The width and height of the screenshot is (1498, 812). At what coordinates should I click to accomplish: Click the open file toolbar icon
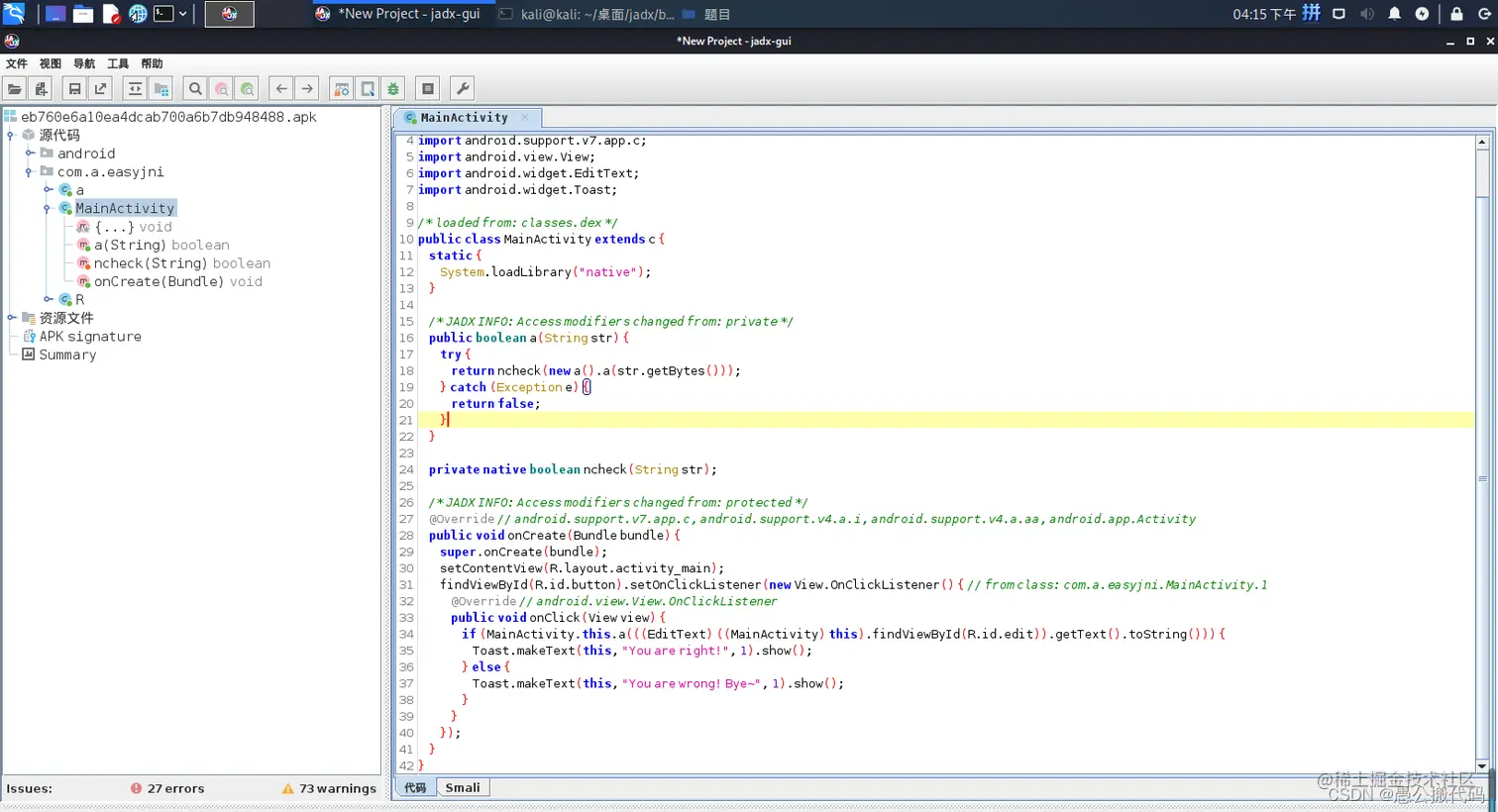(x=15, y=89)
